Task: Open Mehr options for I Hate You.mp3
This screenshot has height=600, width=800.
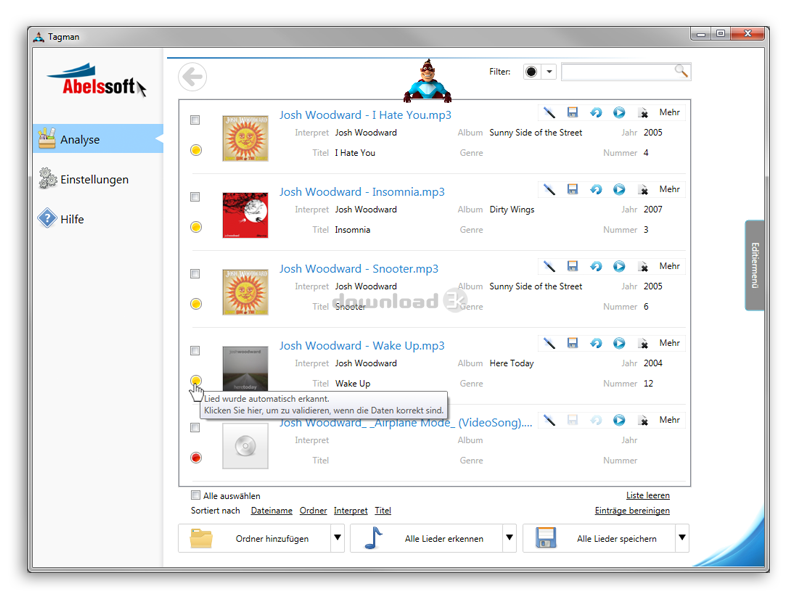Action: (x=669, y=112)
